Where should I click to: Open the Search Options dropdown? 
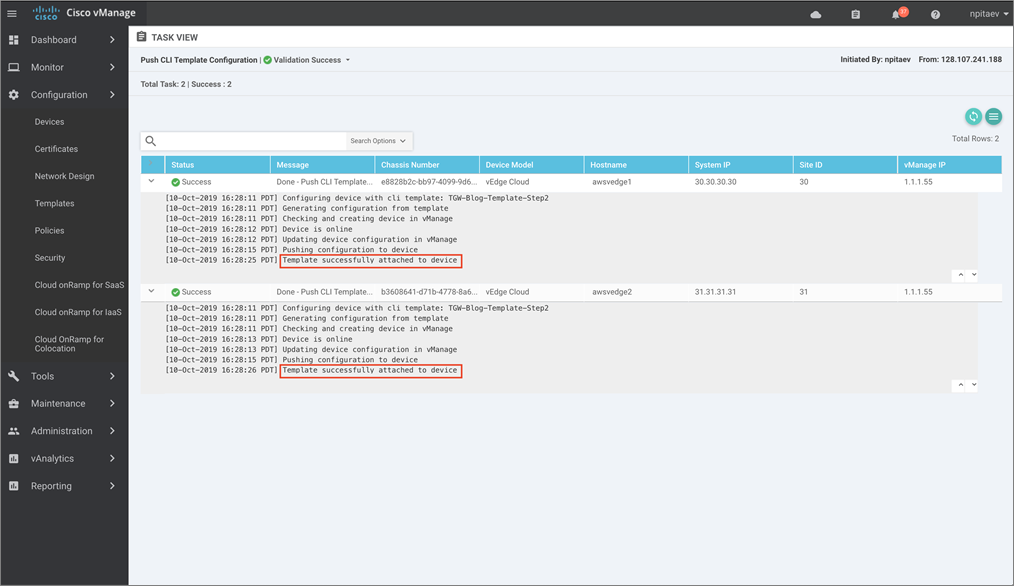[x=378, y=141]
